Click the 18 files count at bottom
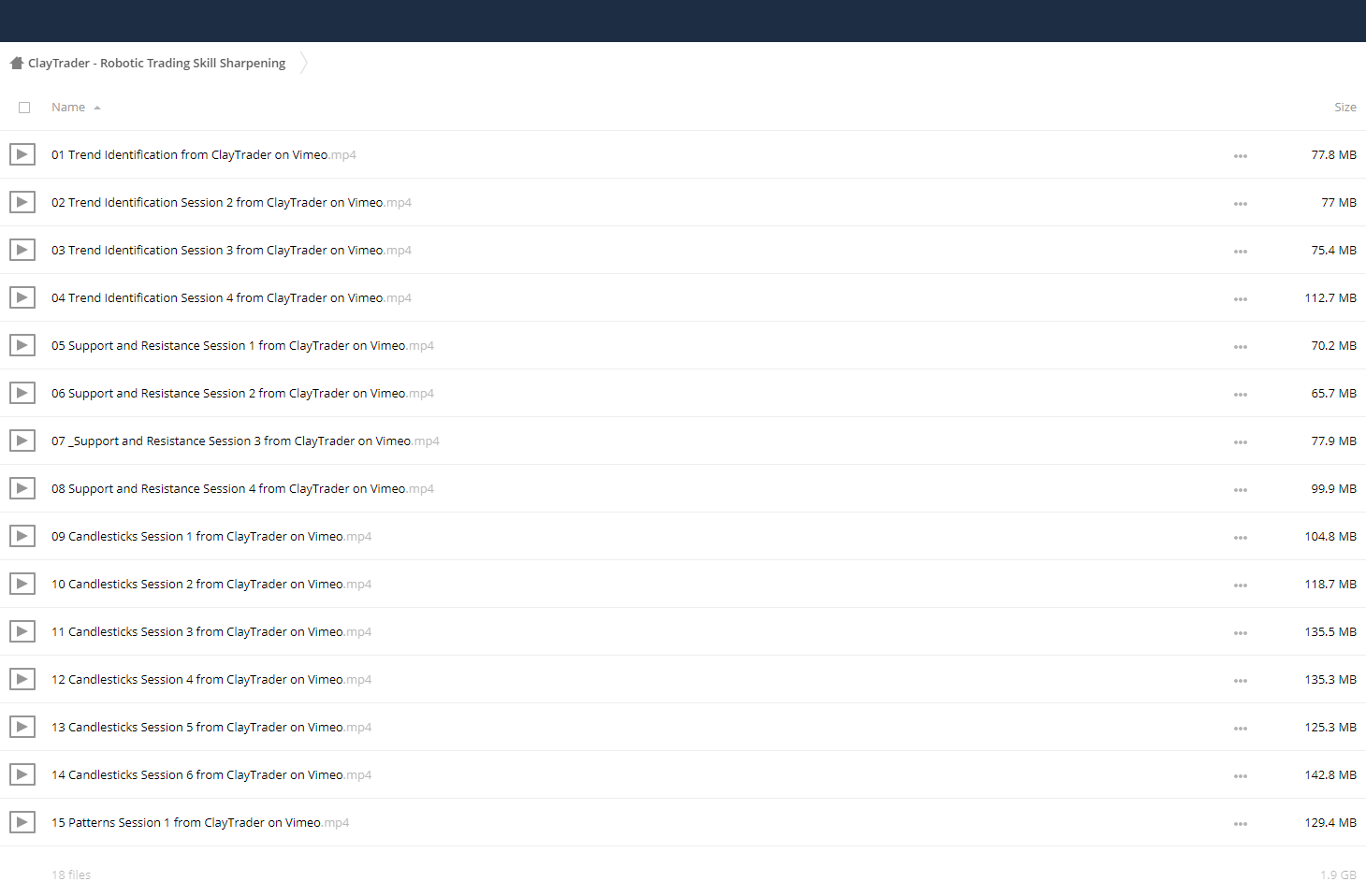This screenshot has width=1366, height=896. click(71, 875)
